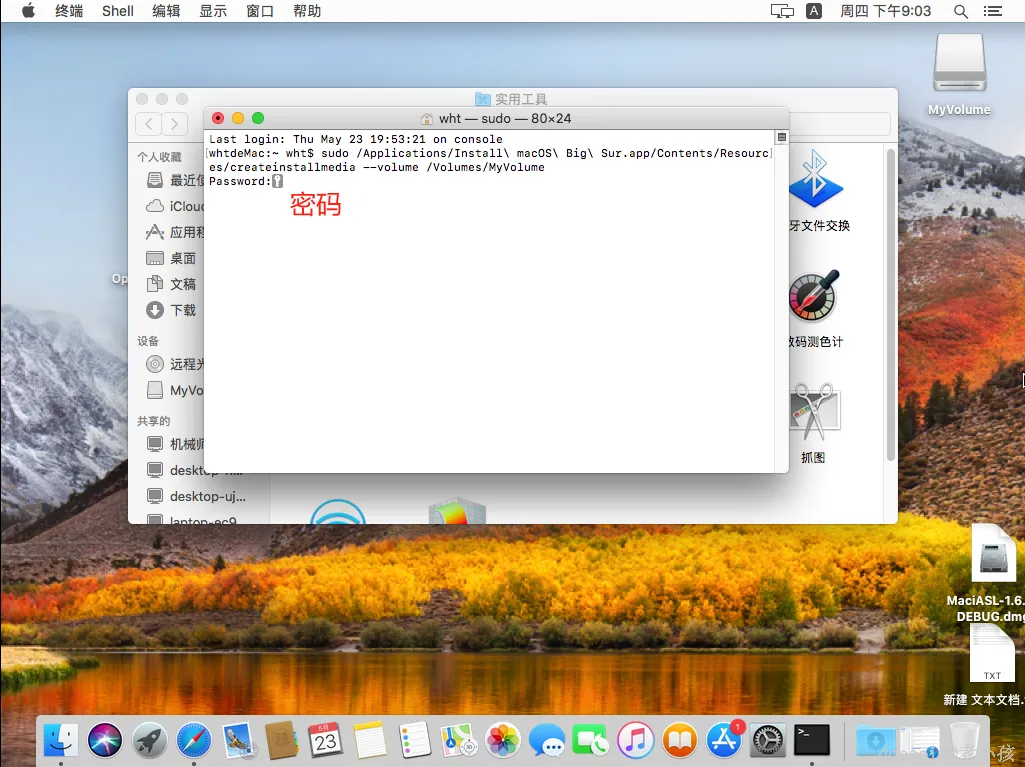Open Downloads folder stack in Dock
The image size is (1025, 767).
(875, 740)
